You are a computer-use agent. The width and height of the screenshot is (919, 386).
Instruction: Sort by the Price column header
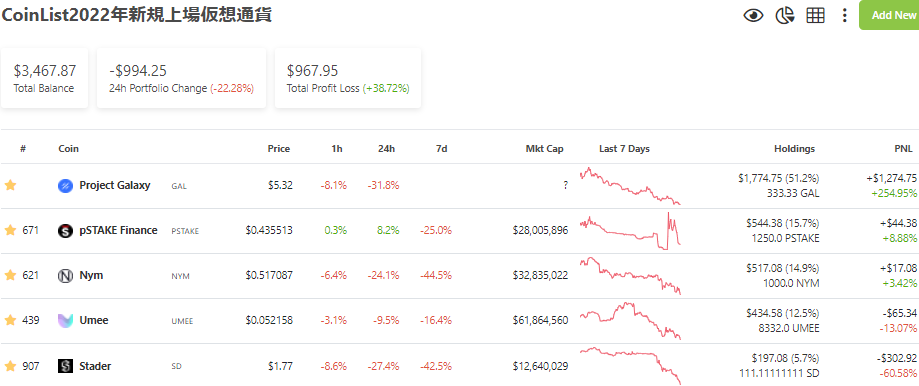tap(278, 149)
